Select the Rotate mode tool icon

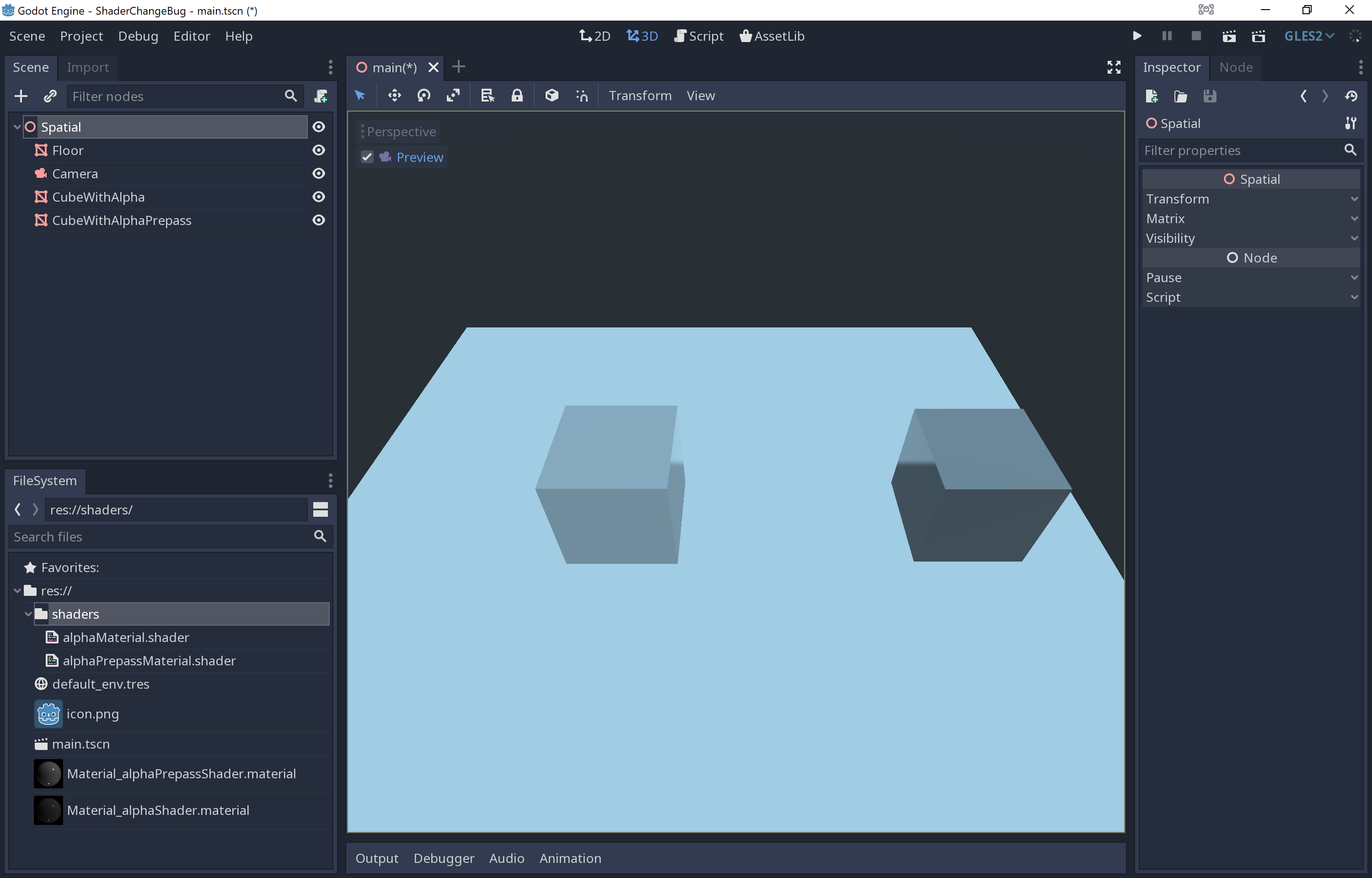point(423,95)
